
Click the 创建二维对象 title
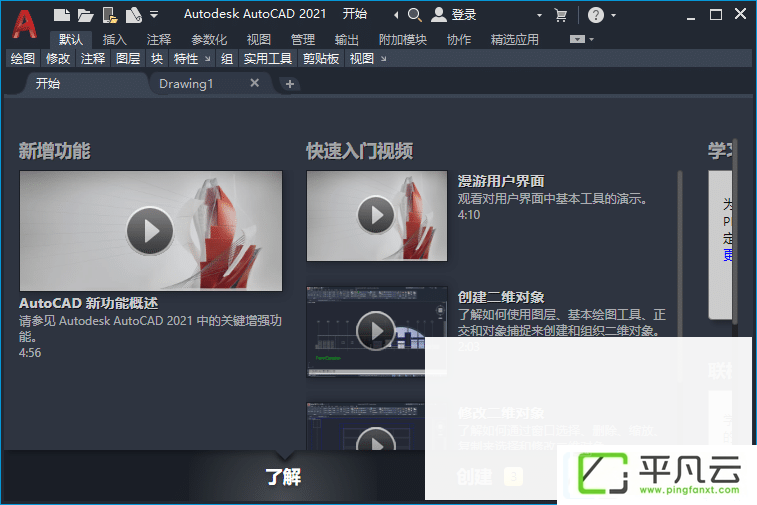(x=501, y=297)
